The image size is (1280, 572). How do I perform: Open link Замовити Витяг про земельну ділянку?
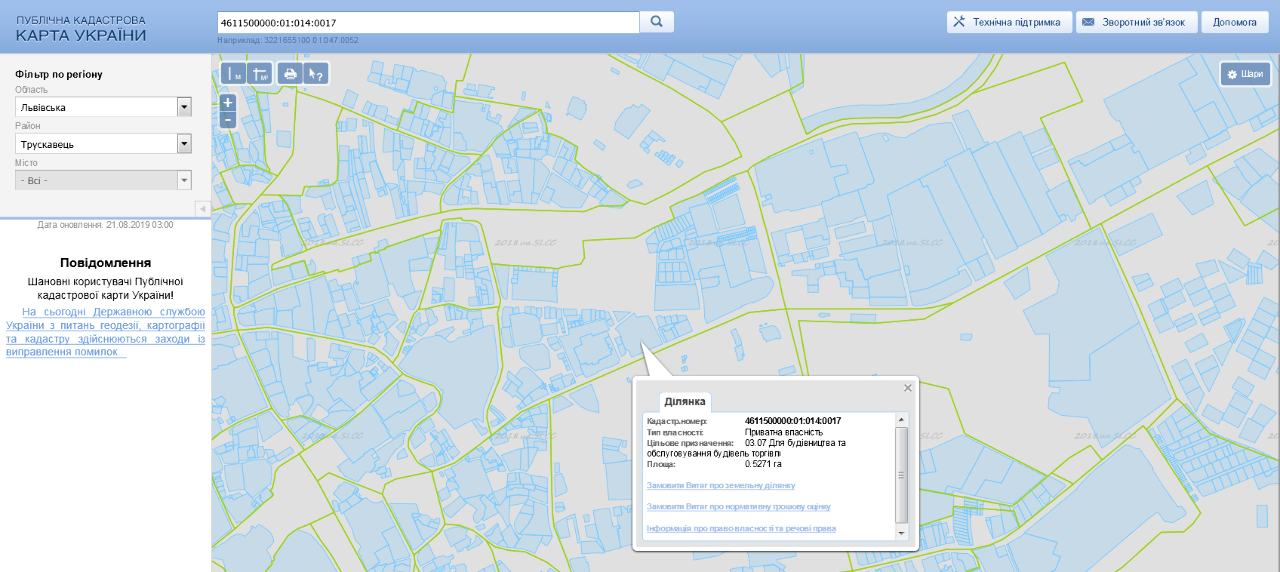(x=721, y=485)
